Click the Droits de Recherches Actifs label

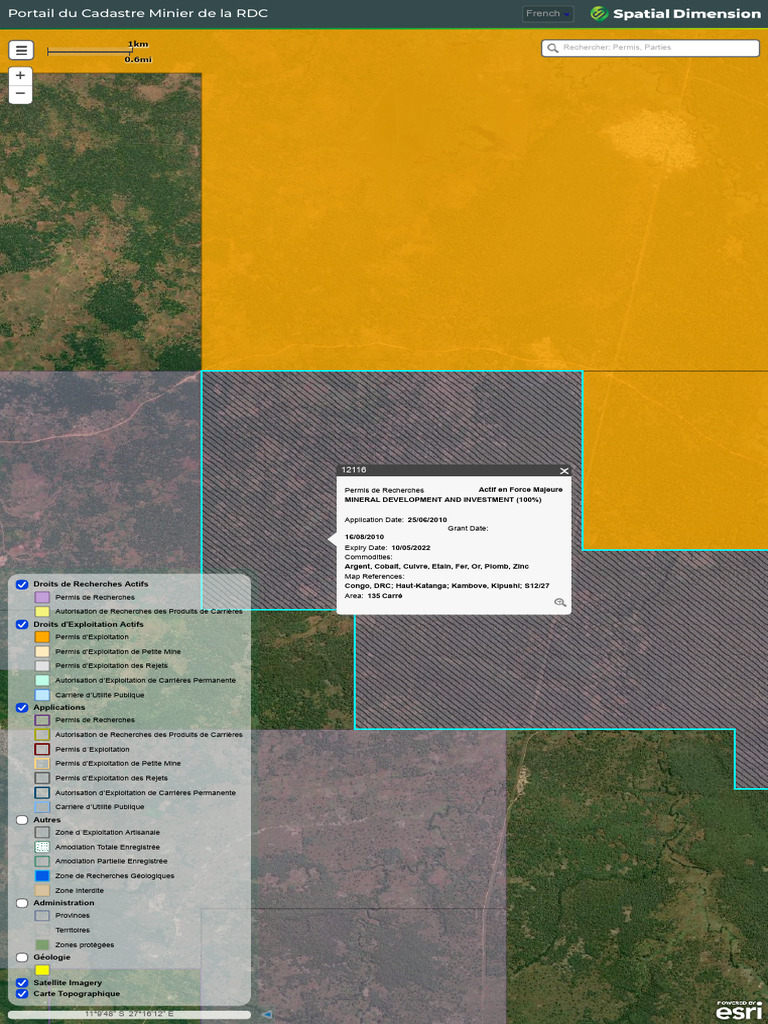click(x=91, y=584)
